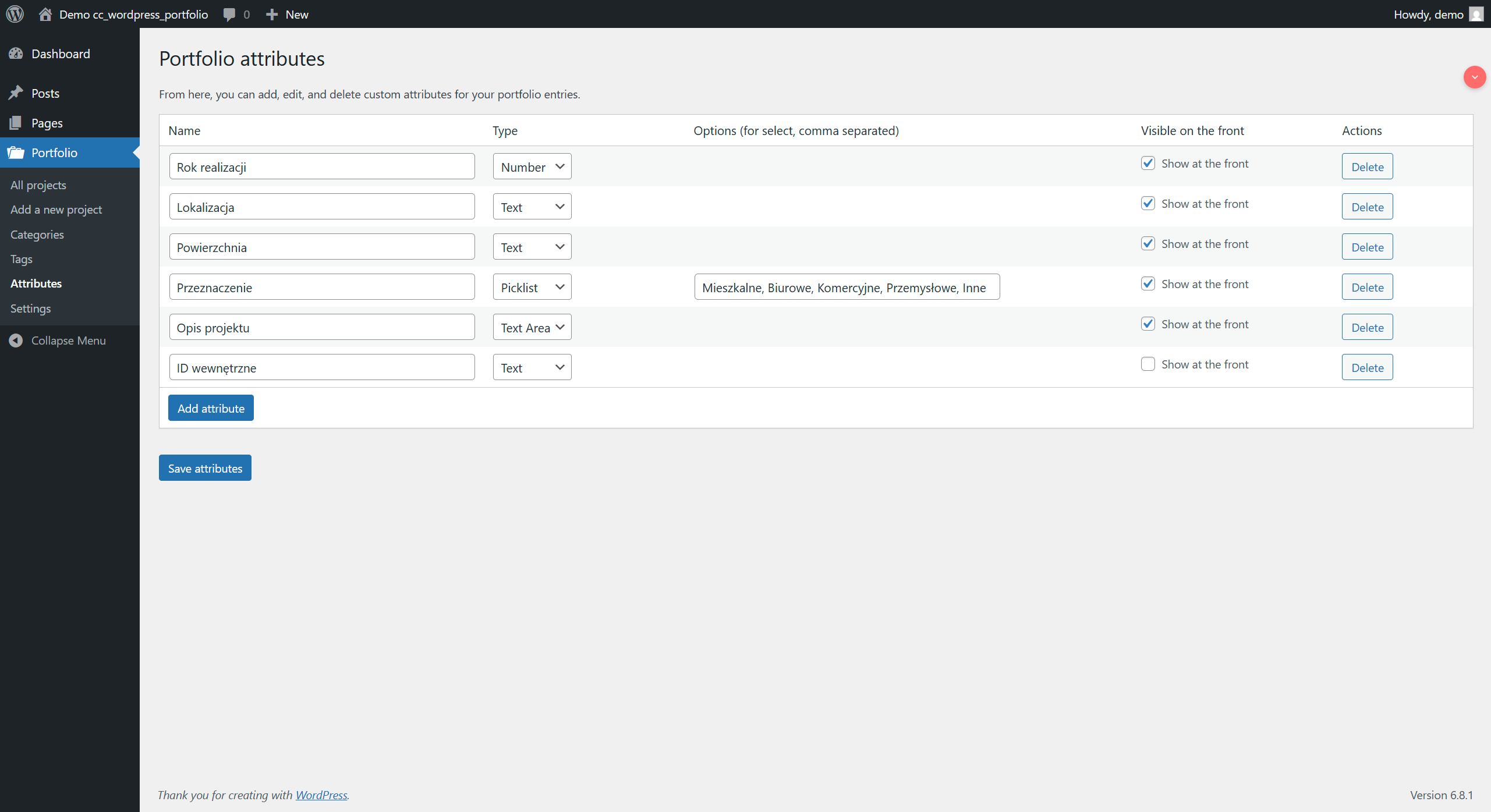
Task: Click the Pages icon in the sidebar
Action: pos(17,123)
